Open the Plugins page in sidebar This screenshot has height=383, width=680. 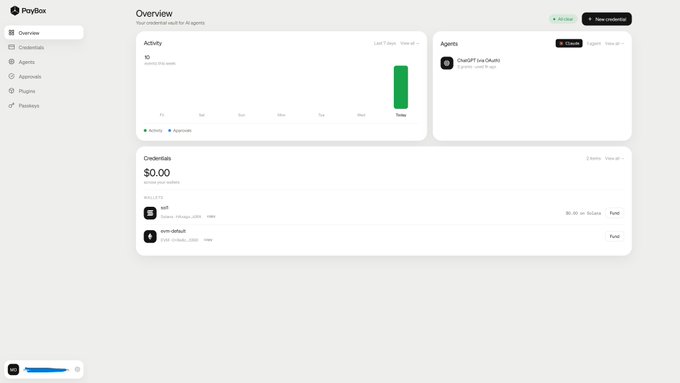[x=44, y=91]
